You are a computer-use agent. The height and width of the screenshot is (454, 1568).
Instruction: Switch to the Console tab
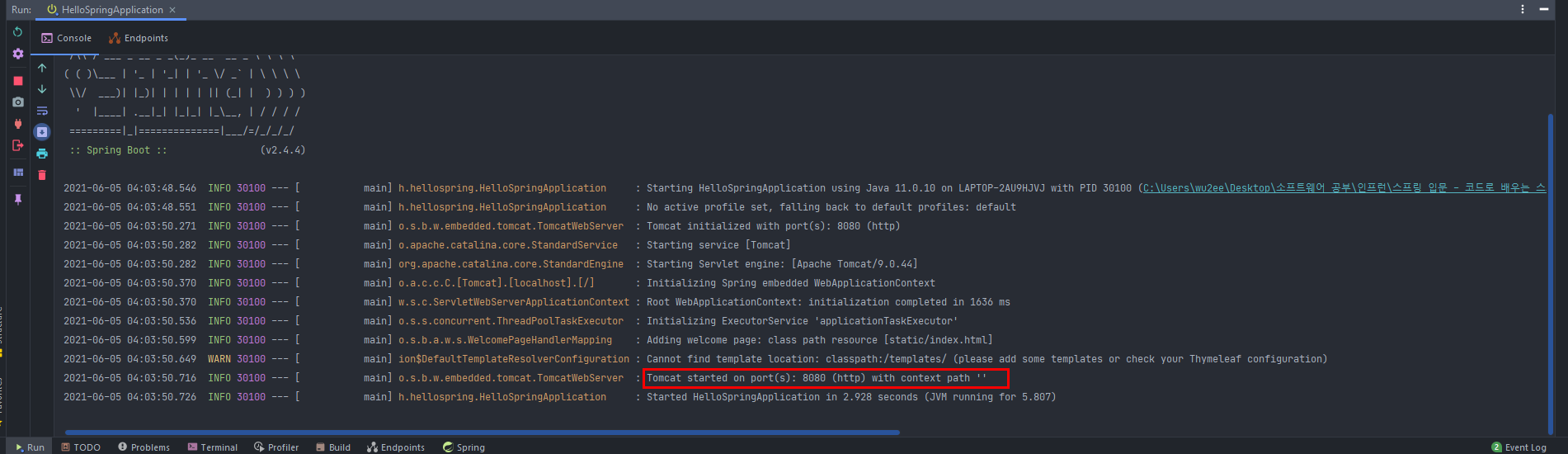tap(66, 38)
